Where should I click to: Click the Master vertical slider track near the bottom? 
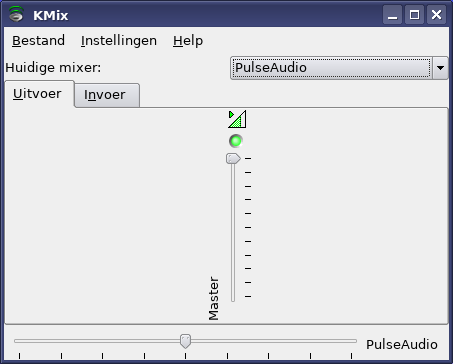pos(233,287)
